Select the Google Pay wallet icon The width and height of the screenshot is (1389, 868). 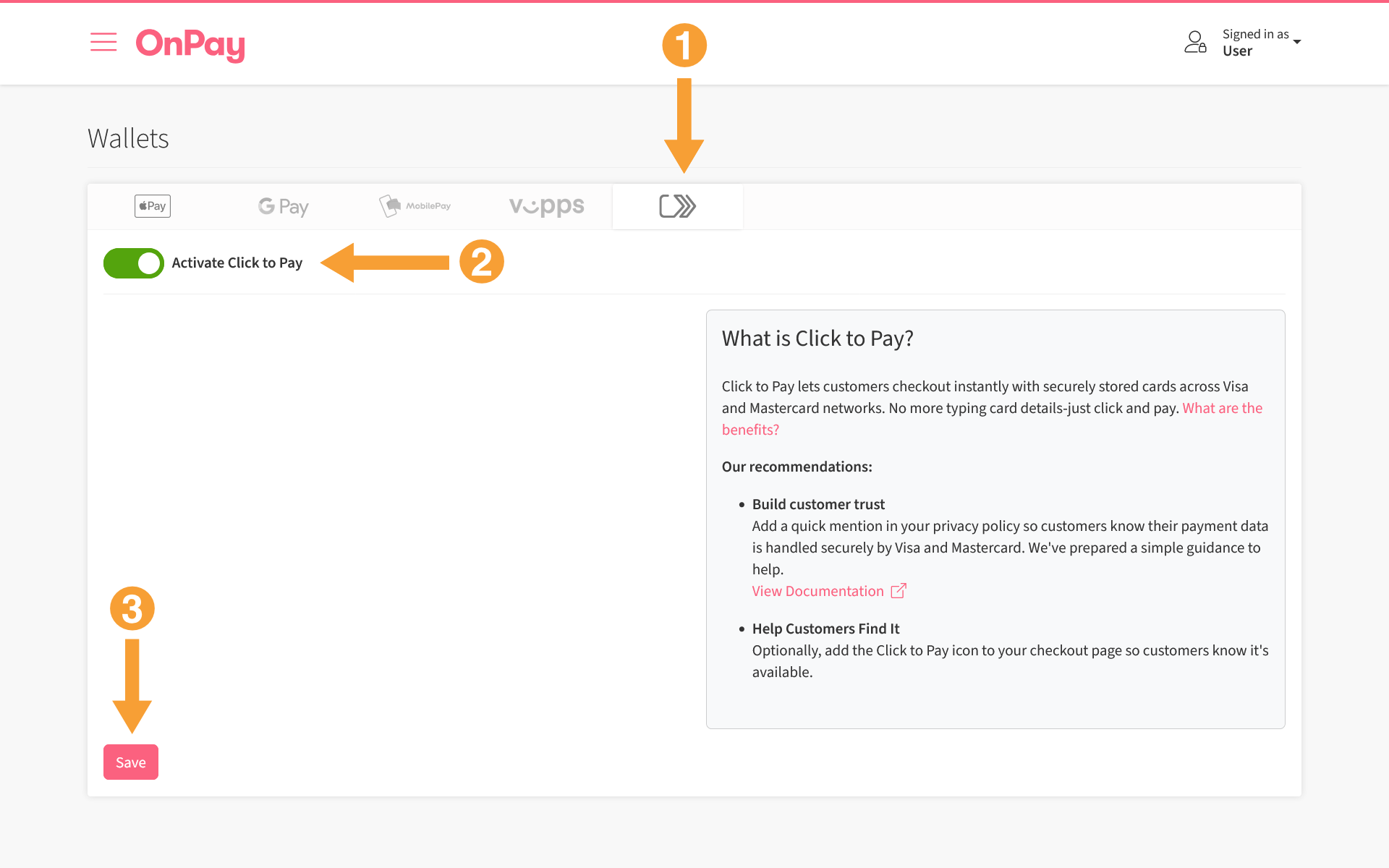pyautogui.click(x=283, y=205)
